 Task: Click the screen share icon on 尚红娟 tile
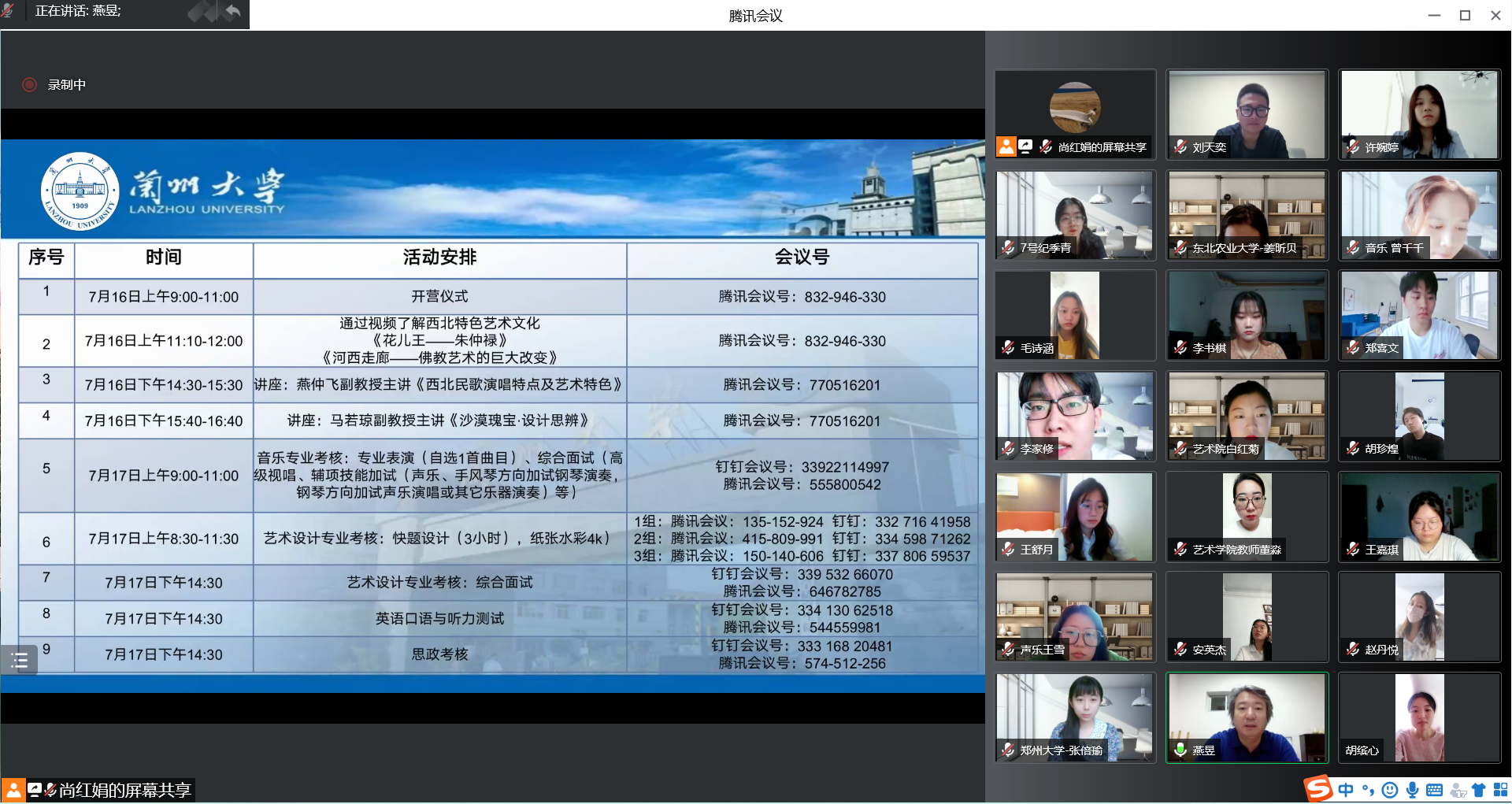[x=1025, y=146]
